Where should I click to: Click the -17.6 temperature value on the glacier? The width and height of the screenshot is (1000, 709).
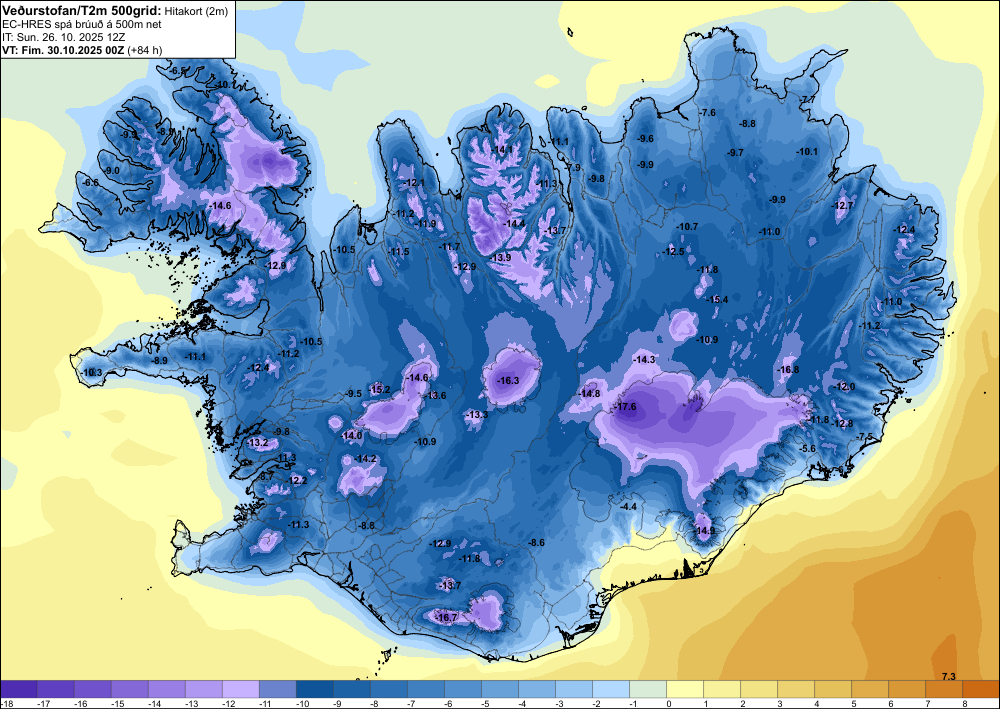[624, 407]
